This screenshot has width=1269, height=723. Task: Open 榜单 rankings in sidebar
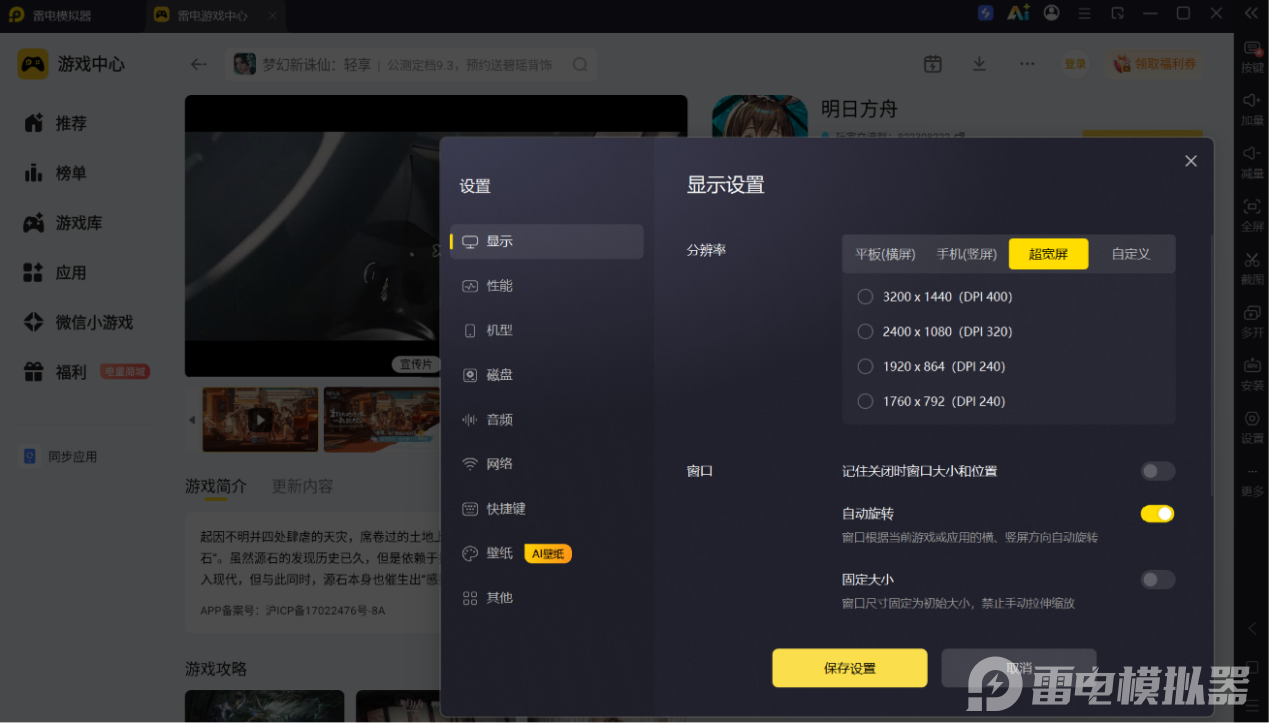tap(57, 173)
